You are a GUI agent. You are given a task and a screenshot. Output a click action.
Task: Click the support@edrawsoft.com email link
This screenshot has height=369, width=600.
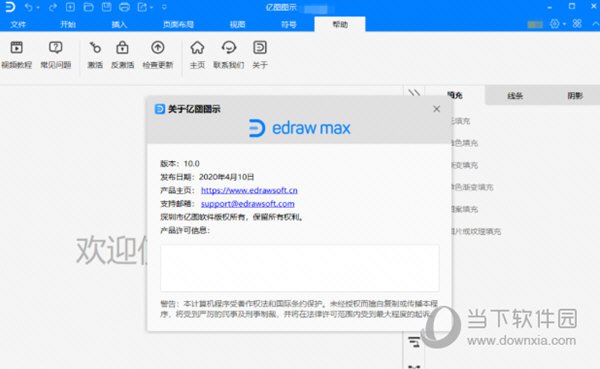click(248, 204)
